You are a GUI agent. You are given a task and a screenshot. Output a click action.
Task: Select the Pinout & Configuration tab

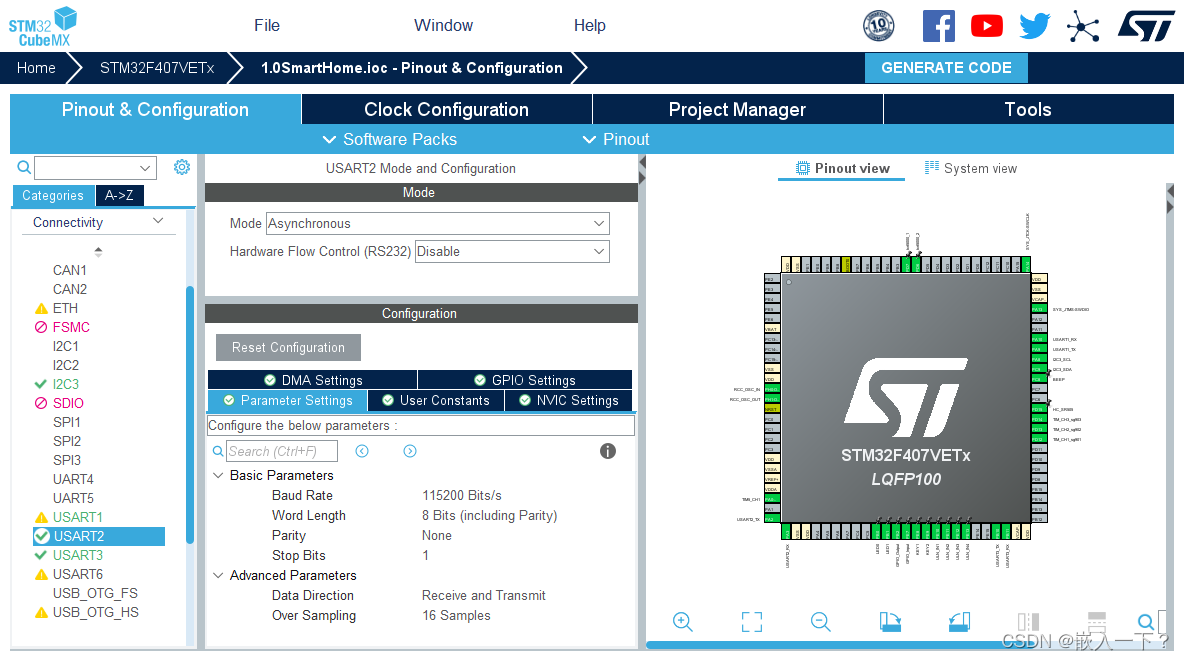tap(155, 110)
